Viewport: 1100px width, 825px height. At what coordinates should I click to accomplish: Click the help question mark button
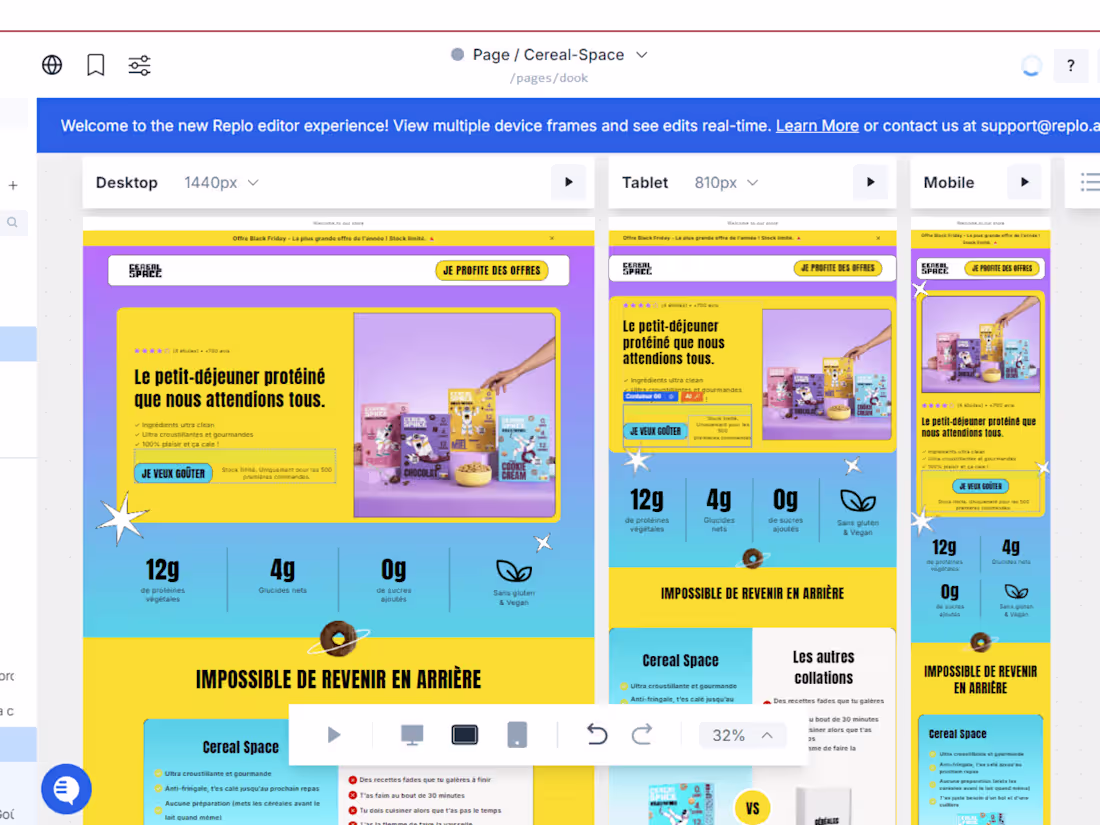click(x=1070, y=65)
